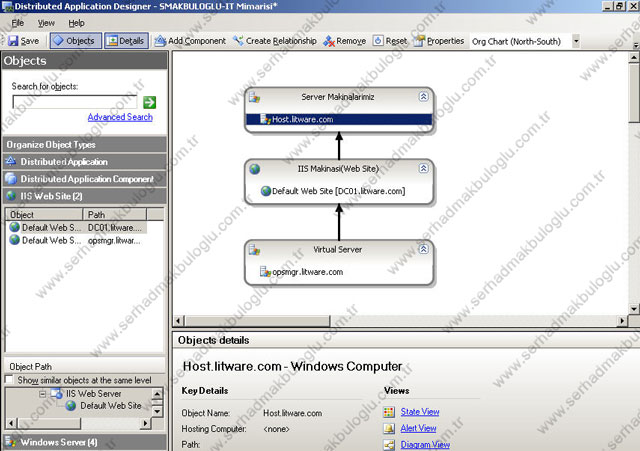Click the diagram horizontal scrollbar thumb
Screen dimensions: 640x451
(258, 321)
